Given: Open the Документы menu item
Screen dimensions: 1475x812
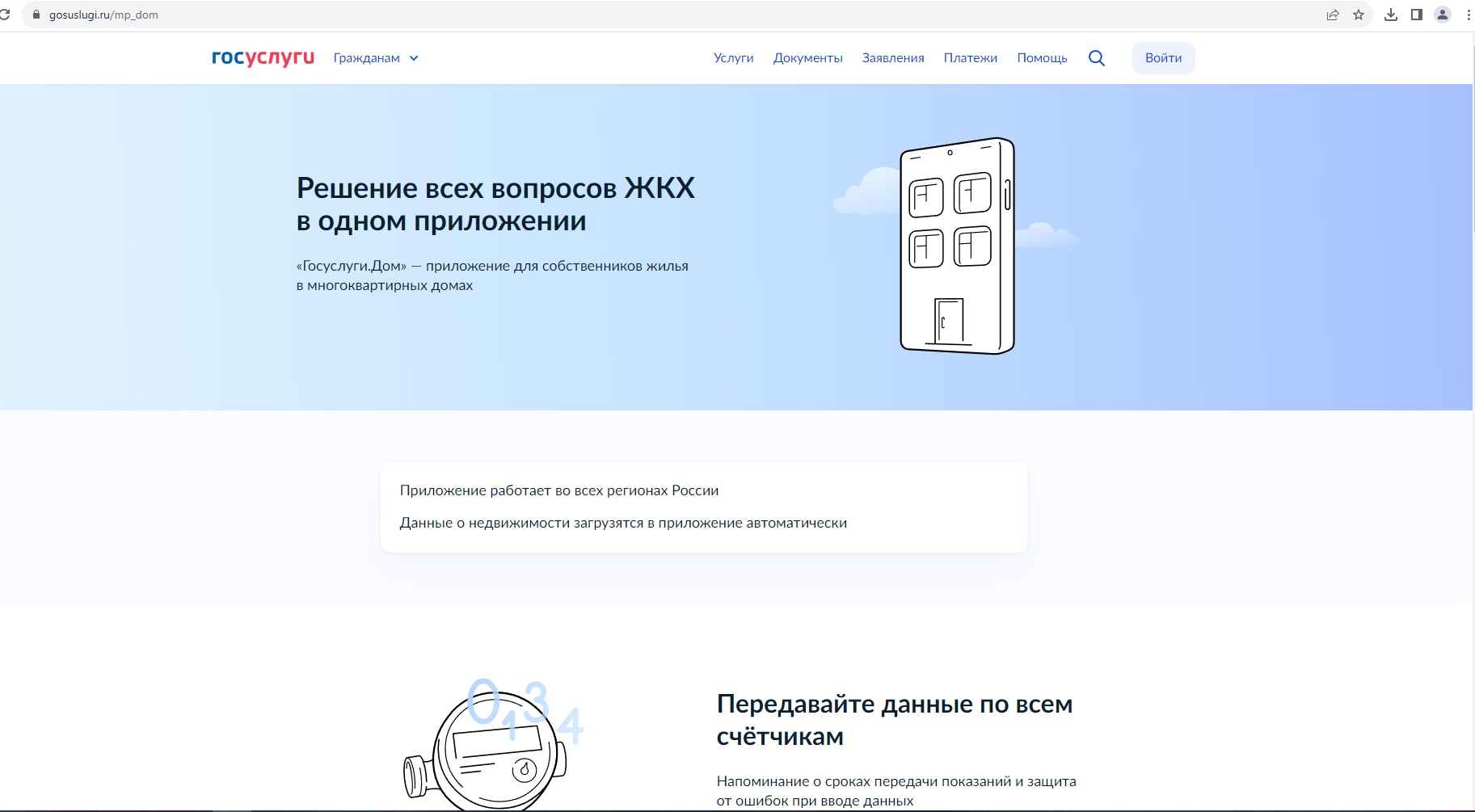Looking at the screenshot, I should click(808, 58).
